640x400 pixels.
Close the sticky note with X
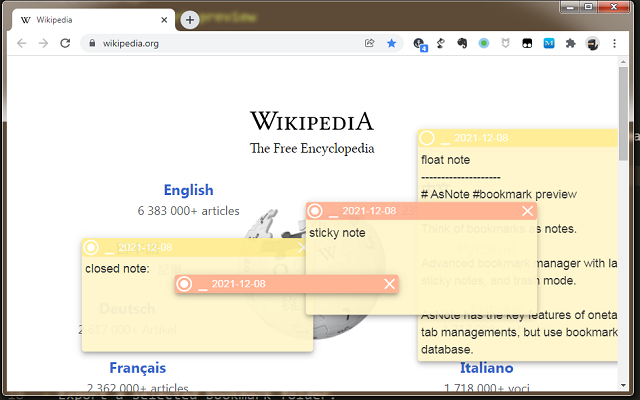click(x=527, y=211)
